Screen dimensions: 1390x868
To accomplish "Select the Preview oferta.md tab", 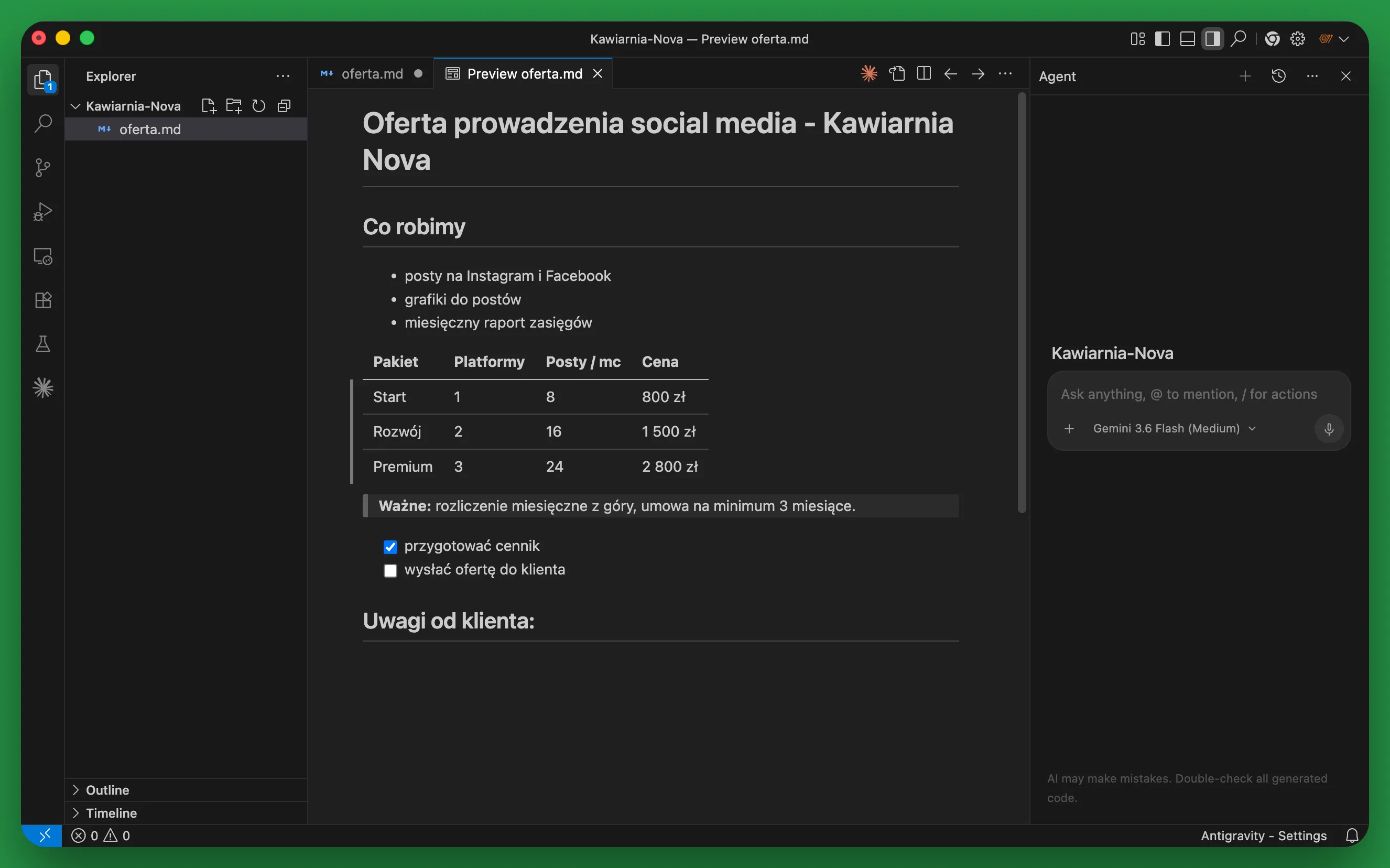I will point(524,73).
